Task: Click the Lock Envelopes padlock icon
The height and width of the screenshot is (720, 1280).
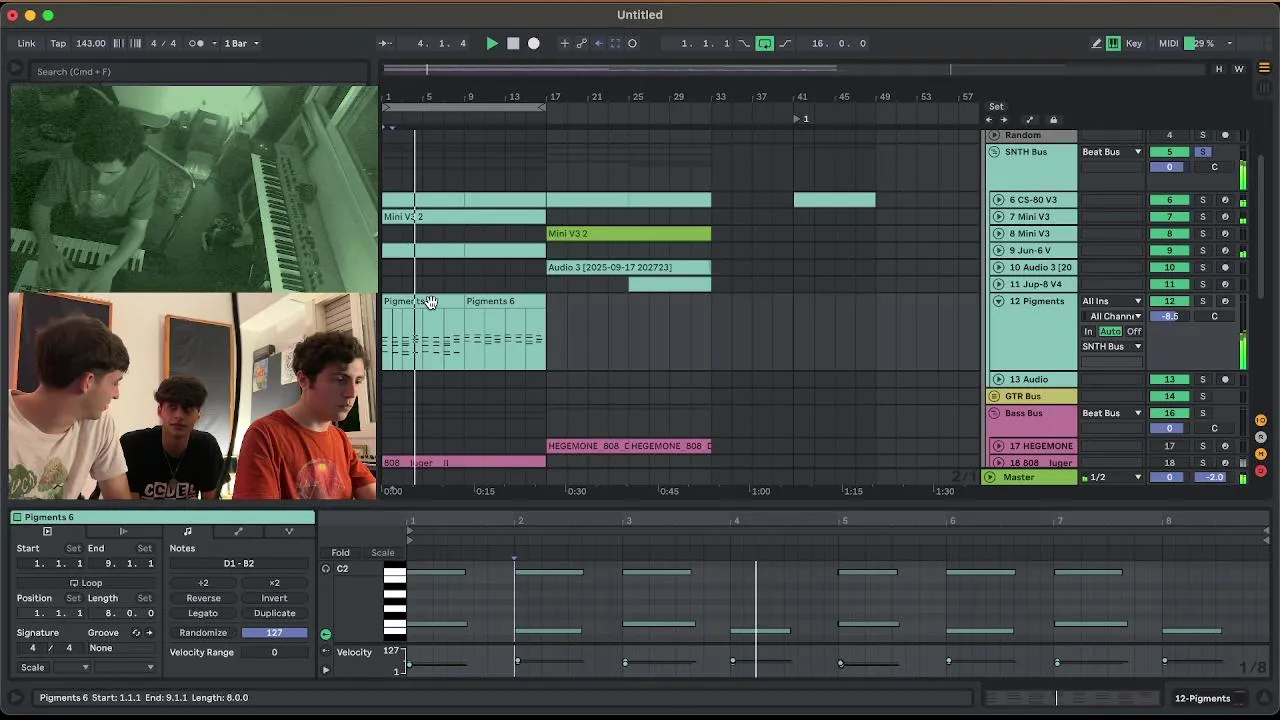Action: pos(1053,120)
